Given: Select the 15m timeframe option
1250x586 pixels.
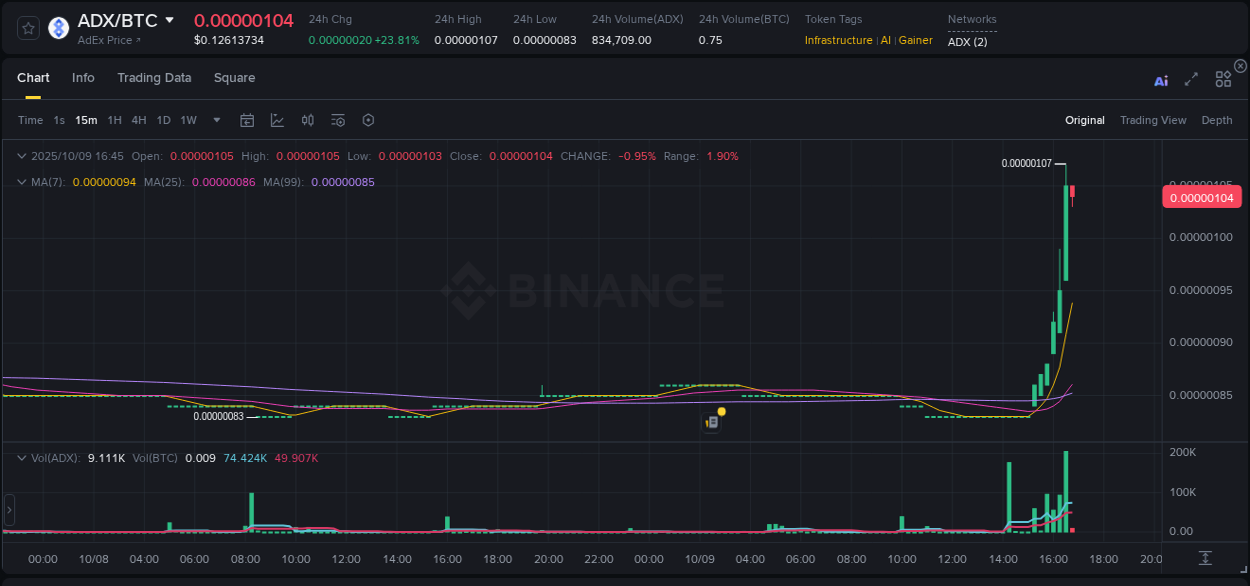Looking at the screenshot, I should [x=86, y=120].
